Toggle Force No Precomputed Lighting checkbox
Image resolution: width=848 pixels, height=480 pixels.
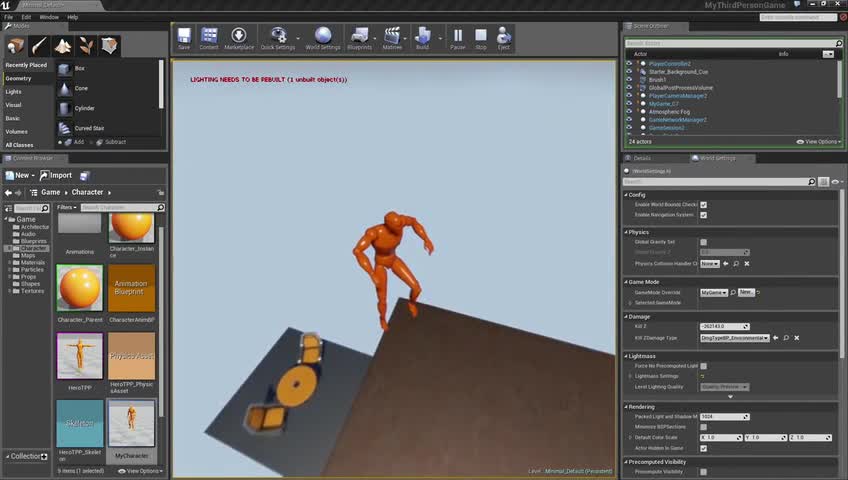tap(704, 366)
